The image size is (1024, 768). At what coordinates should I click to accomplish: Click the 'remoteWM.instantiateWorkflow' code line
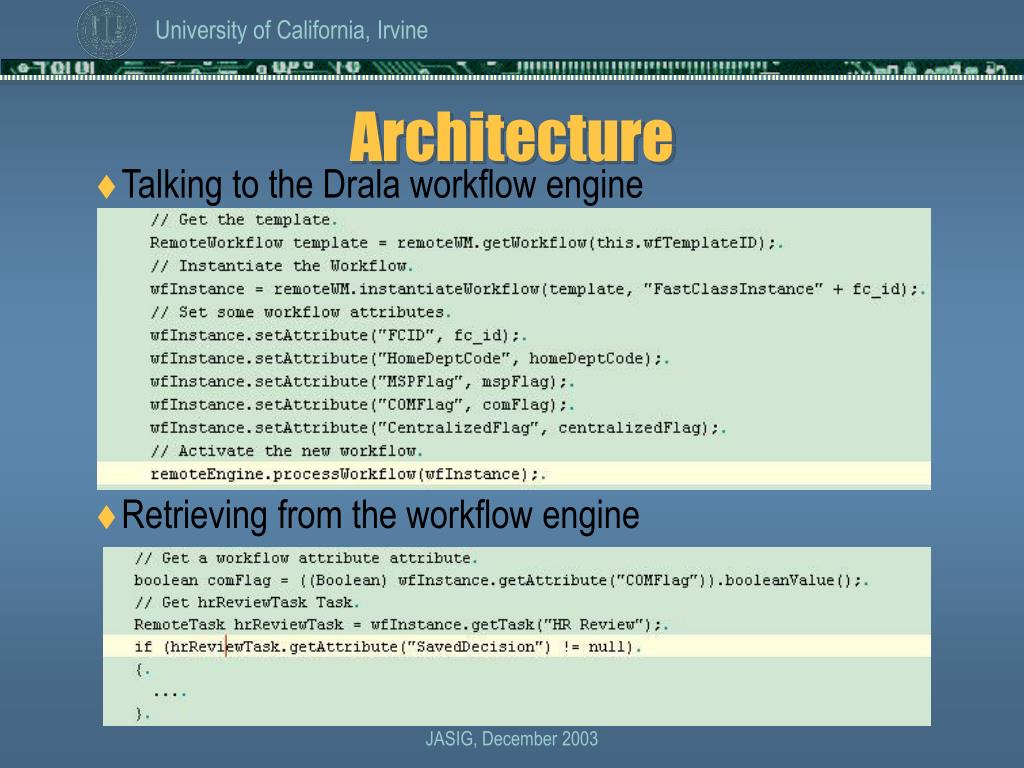click(x=537, y=289)
